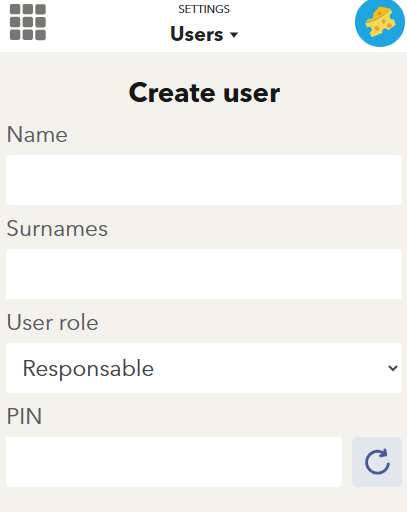Click the PIN field label
This screenshot has height=512, width=407.
[x=24, y=416]
